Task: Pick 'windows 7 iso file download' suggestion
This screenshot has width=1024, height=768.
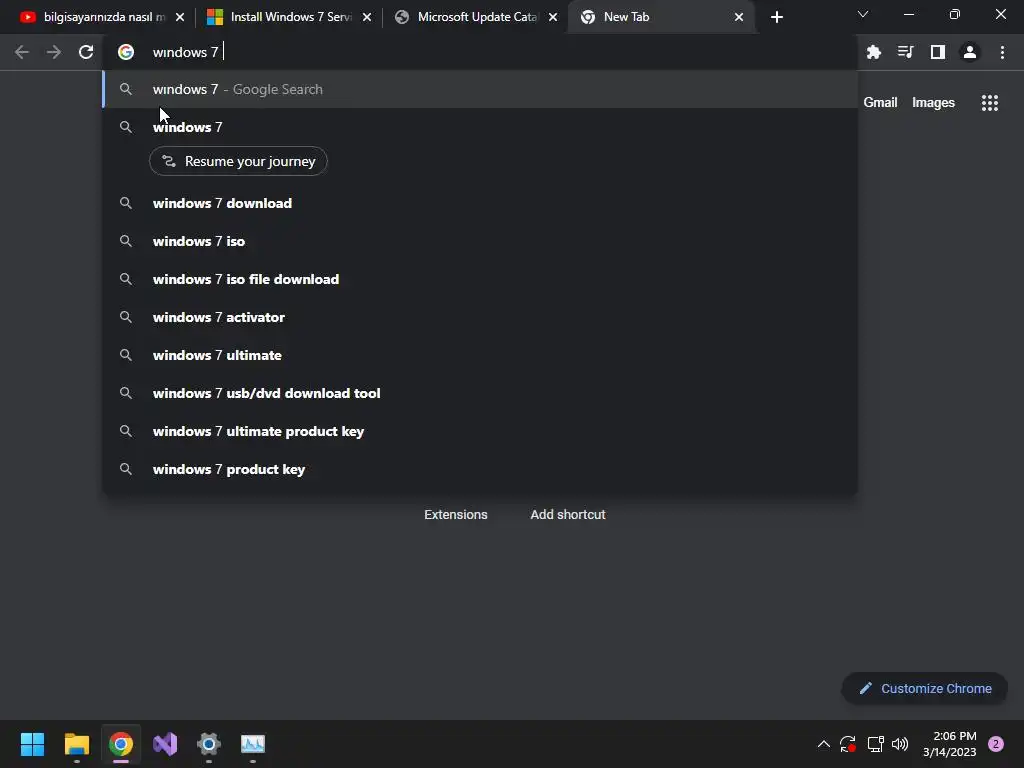Action: 480,279
